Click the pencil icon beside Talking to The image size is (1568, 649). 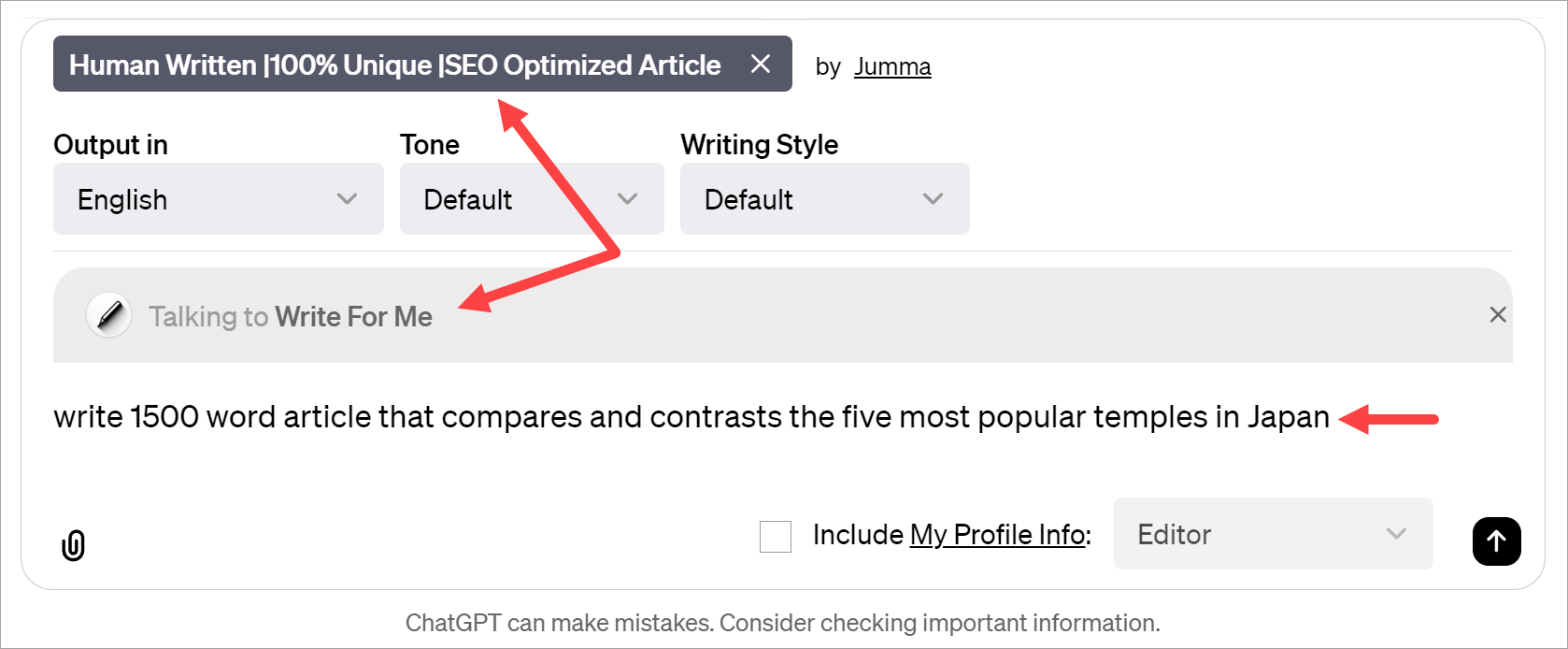tap(109, 315)
